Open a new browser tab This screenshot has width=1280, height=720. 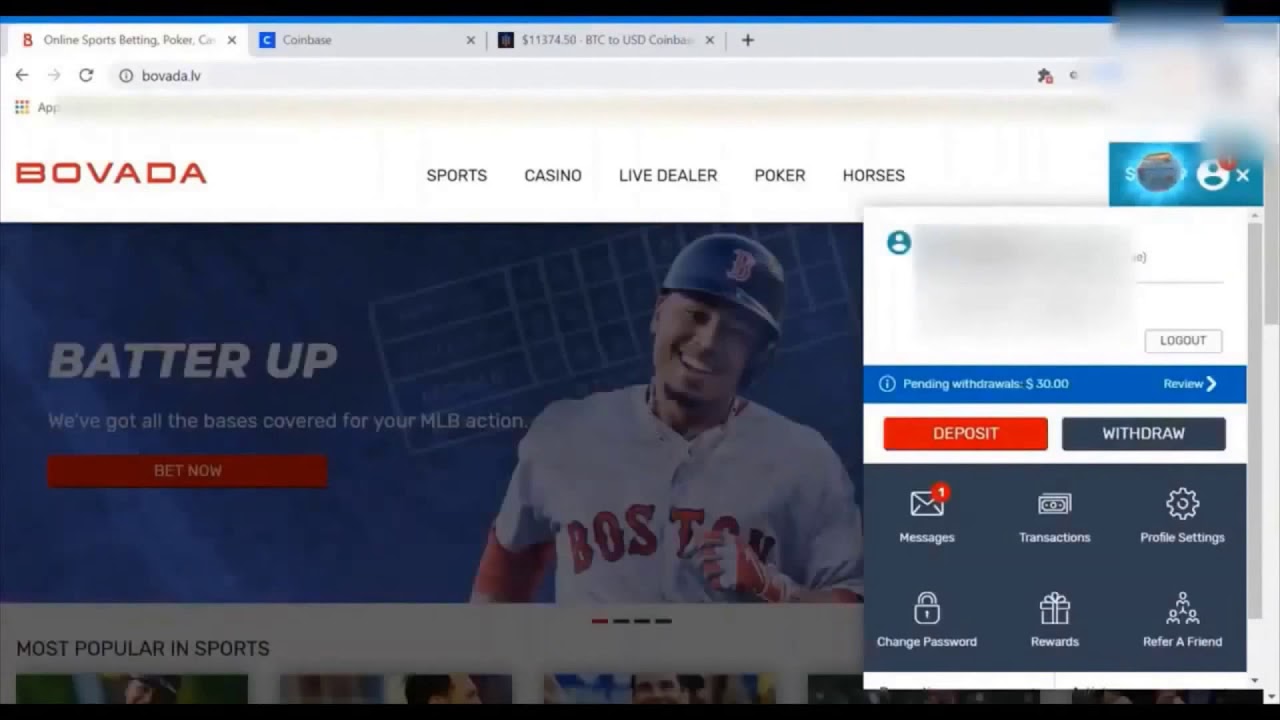[x=747, y=40]
